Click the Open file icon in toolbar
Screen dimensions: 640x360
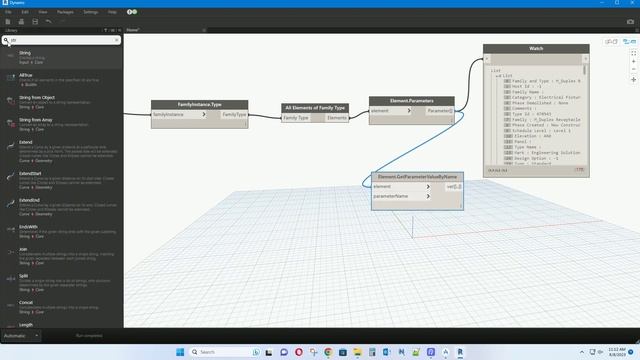21,22
